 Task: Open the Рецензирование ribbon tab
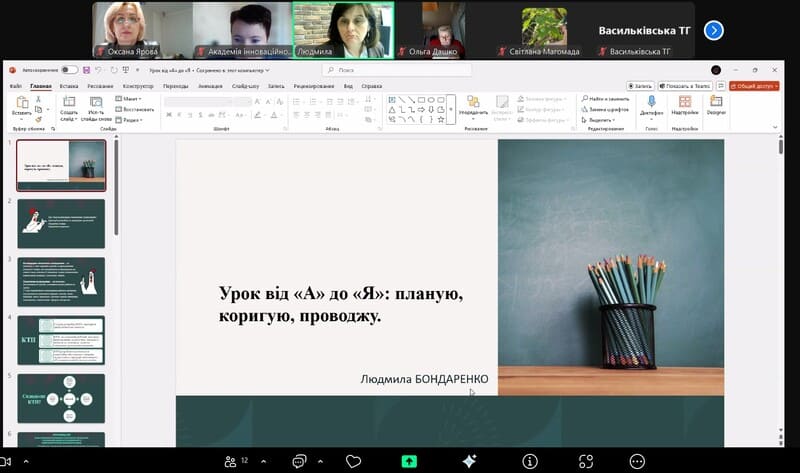(x=314, y=86)
